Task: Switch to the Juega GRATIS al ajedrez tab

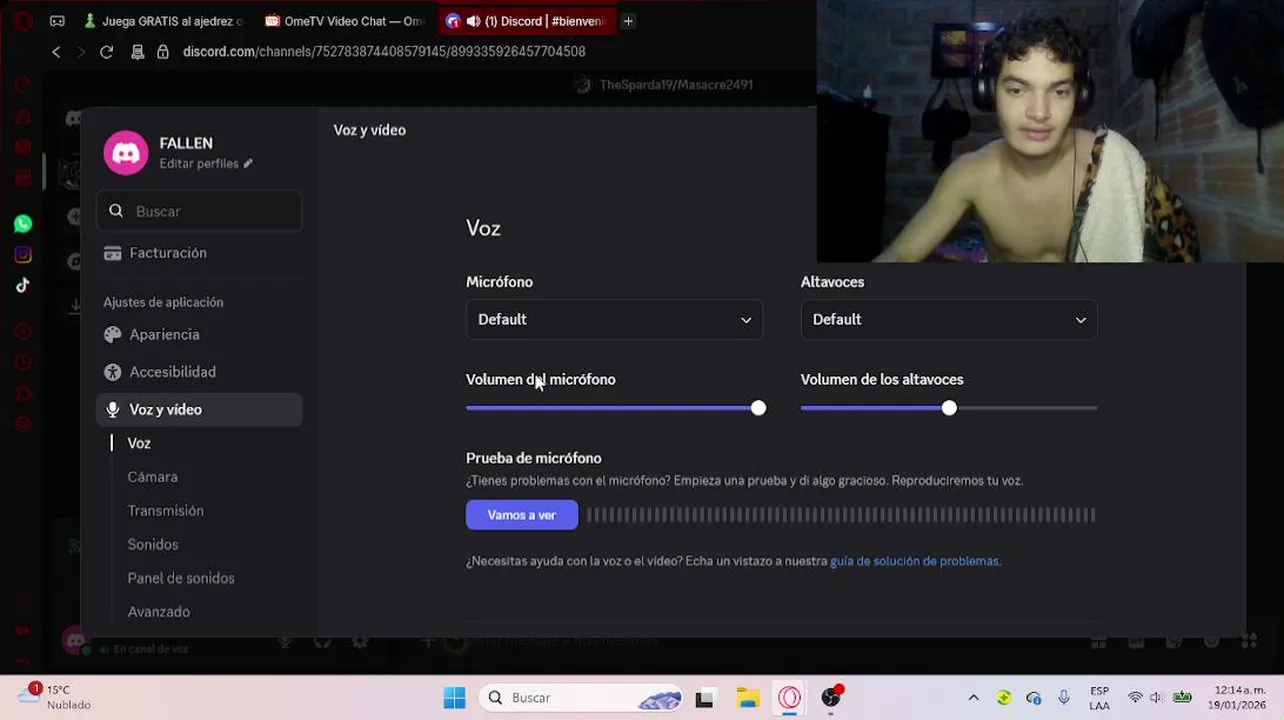Action: (x=165, y=21)
